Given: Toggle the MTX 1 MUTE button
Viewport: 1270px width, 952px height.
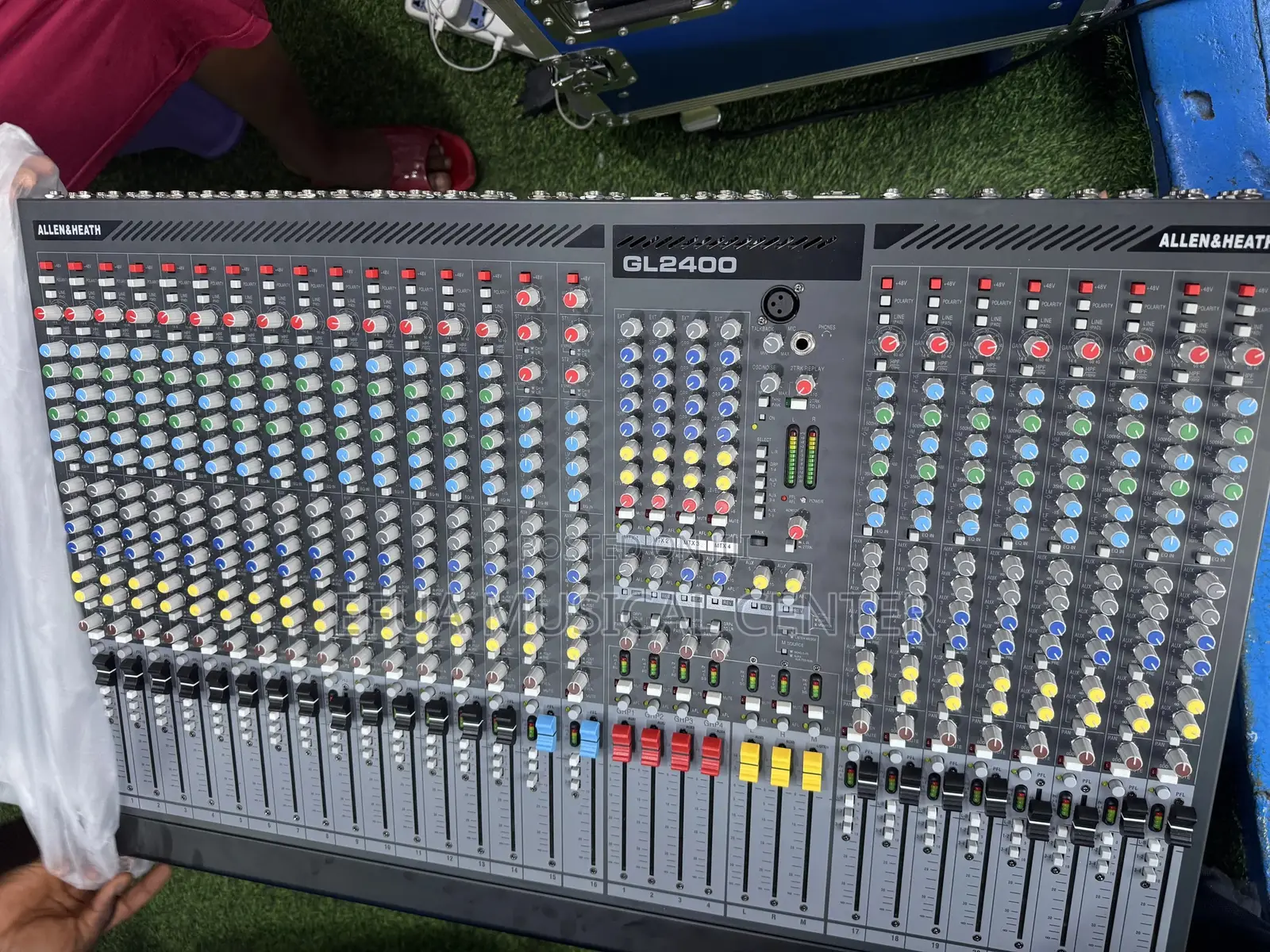Looking at the screenshot, I should (625, 512).
